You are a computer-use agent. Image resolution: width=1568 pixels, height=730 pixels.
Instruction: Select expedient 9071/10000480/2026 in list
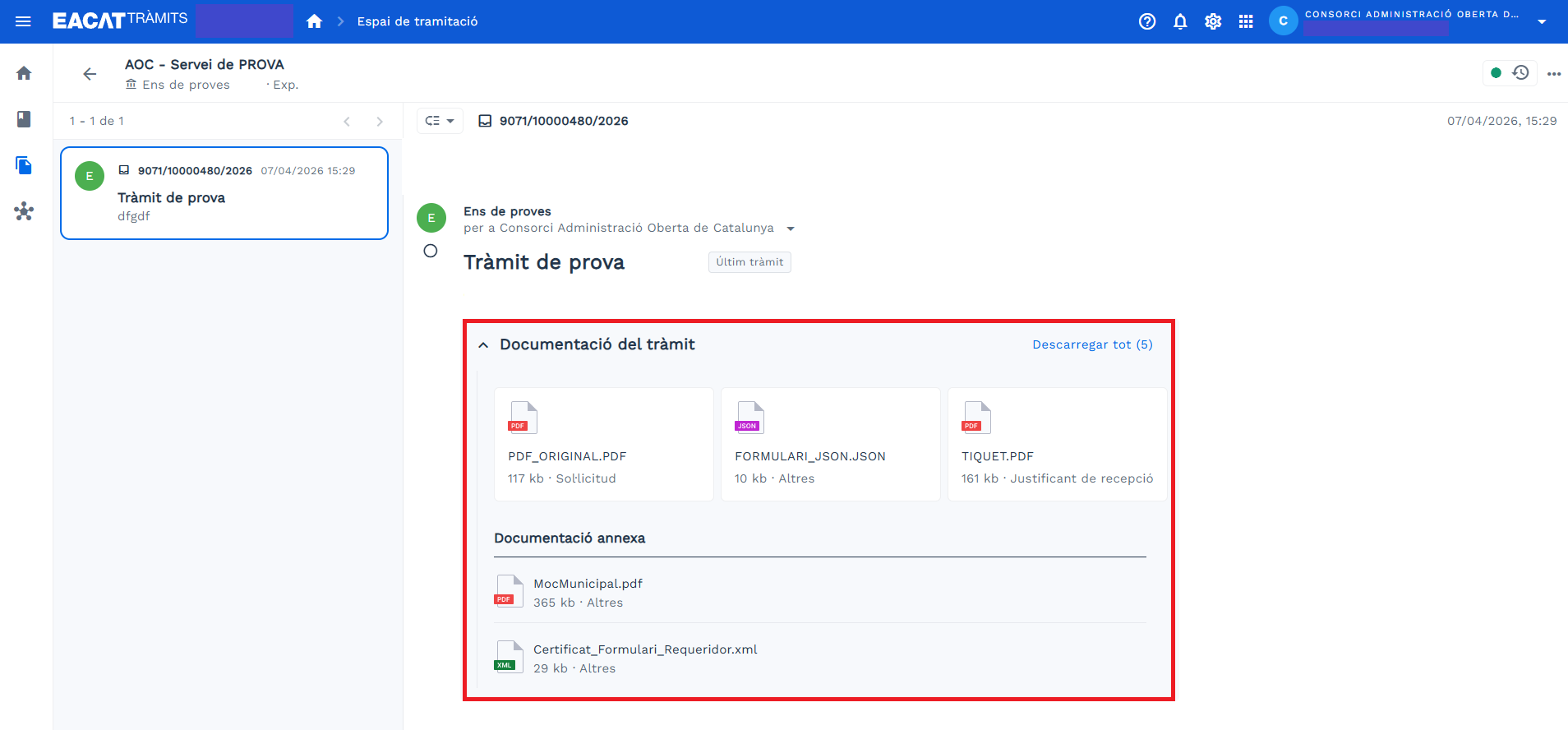pyautogui.click(x=224, y=193)
